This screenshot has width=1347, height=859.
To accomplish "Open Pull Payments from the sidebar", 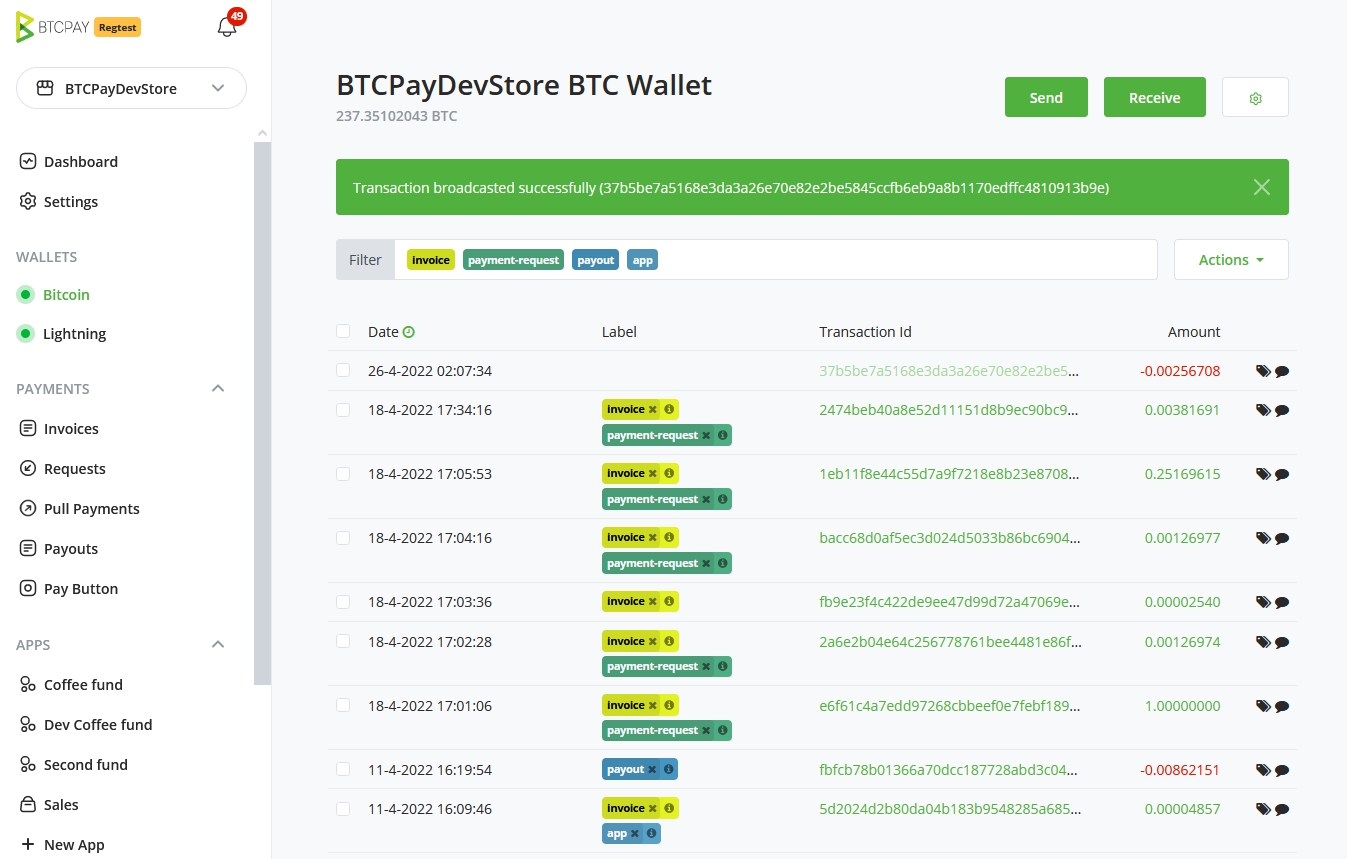I will pyautogui.click(x=92, y=508).
